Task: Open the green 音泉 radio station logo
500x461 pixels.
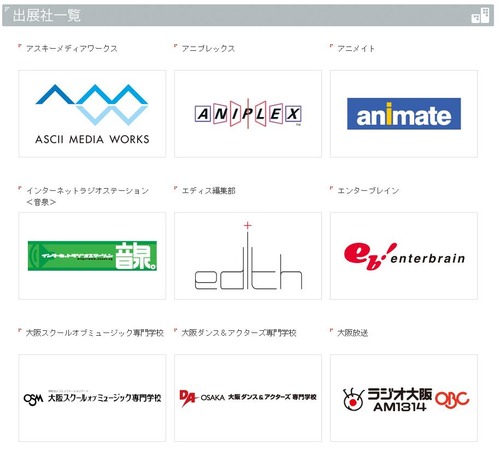Action: pos(92,256)
